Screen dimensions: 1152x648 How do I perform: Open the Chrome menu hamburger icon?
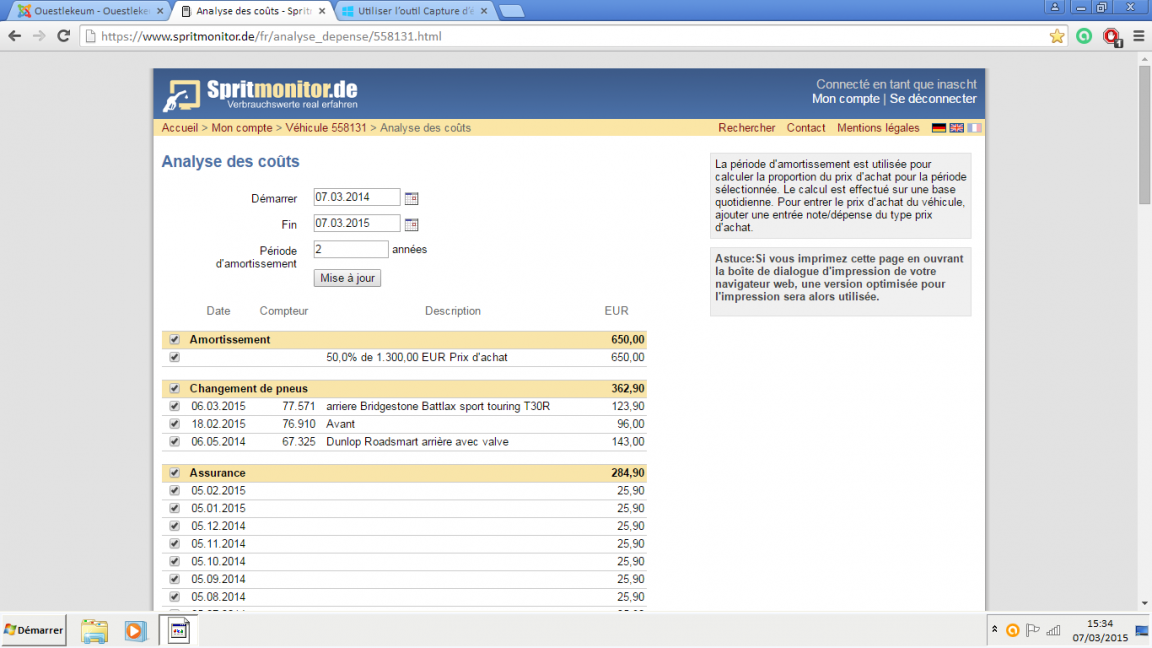(x=1137, y=36)
